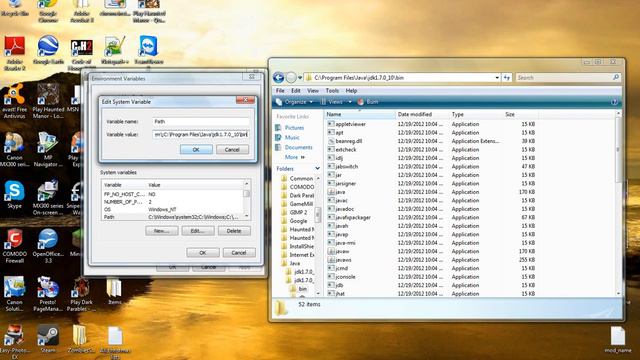Image resolution: width=640 pixels, height=360 pixels.
Task: Open Presto! PageManager desktop shortcut
Action: (x=48, y=294)
